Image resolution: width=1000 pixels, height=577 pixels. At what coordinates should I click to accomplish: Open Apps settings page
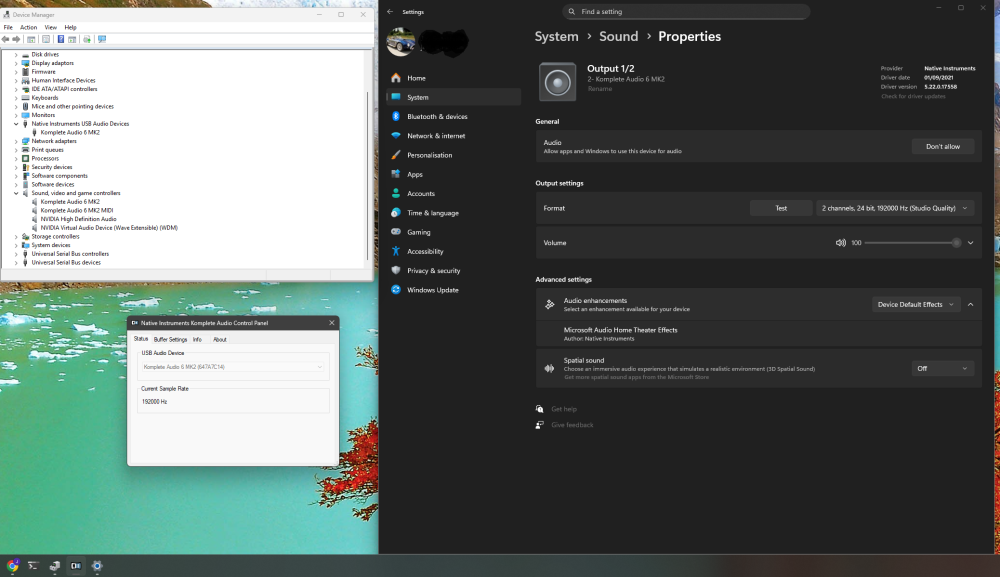pyautogui.click(x=453, y=174)
